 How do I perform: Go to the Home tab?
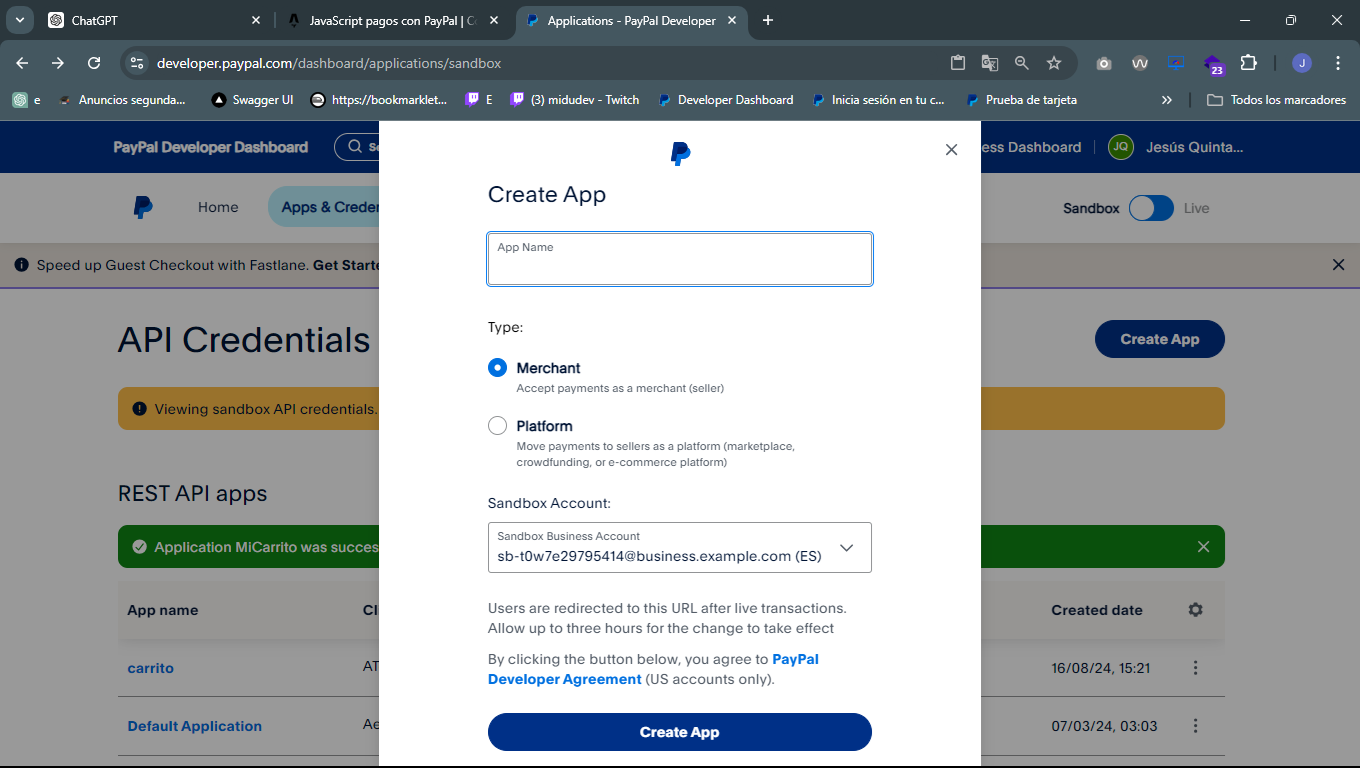[x=218, y=207]
